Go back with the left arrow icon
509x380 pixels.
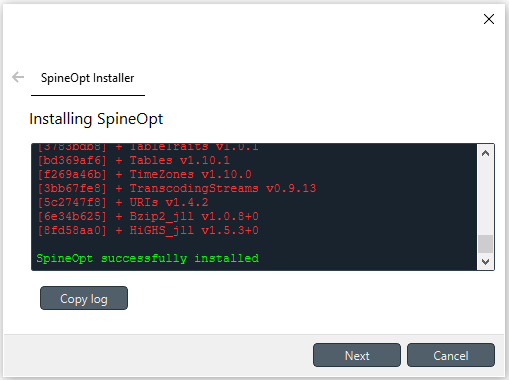coord(18,77)
